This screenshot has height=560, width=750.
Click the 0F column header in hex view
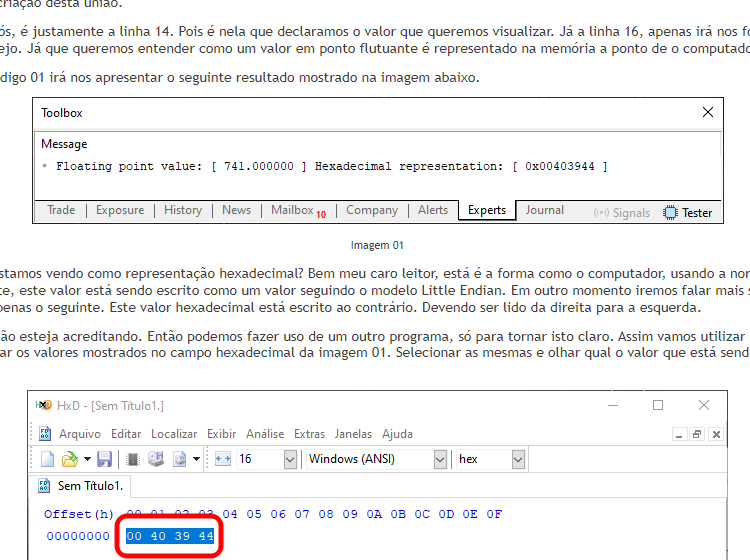494,514
